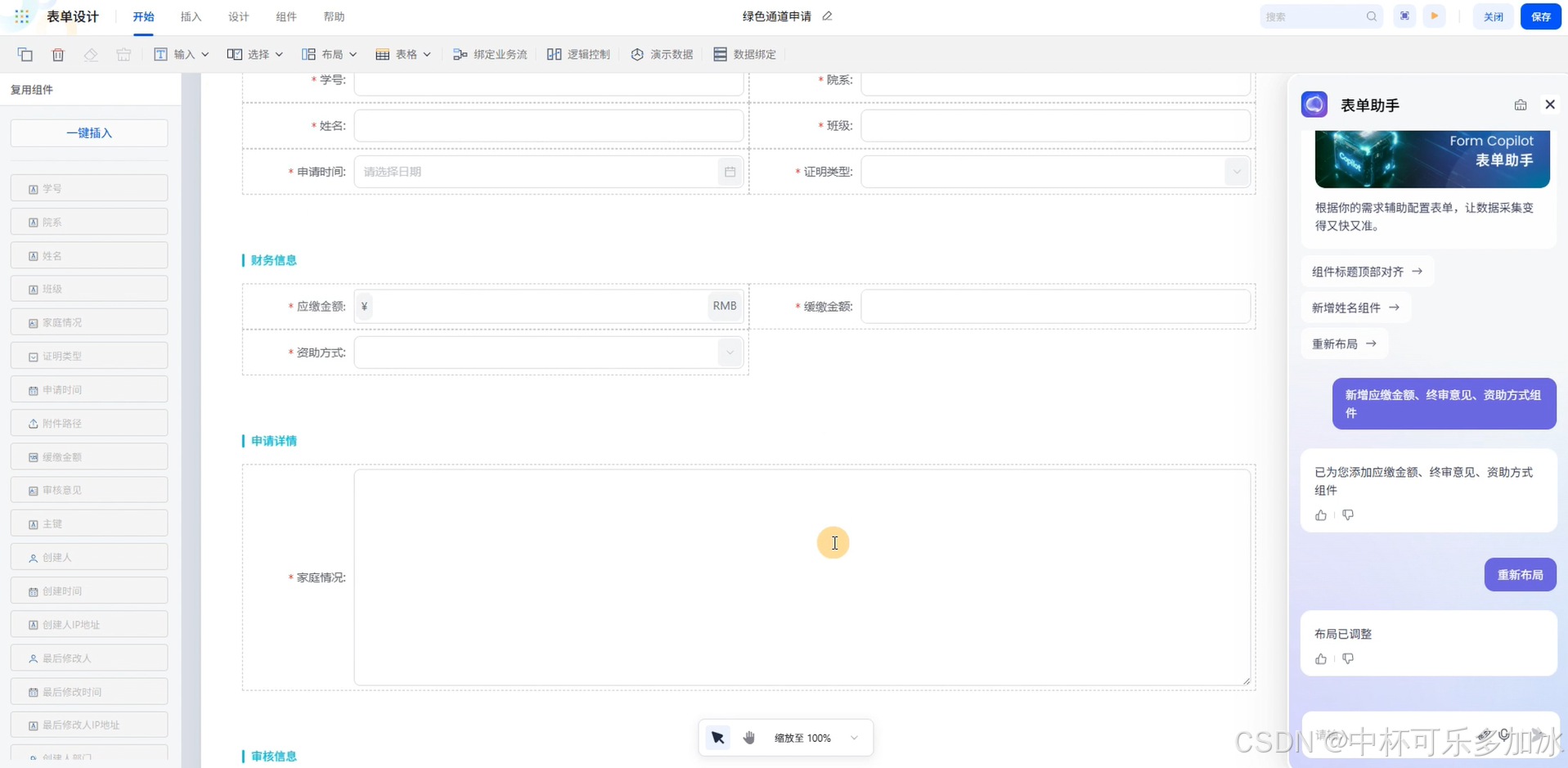This screenshot has width=1568, height=768.
Task: Click the 申请详情 section heading
Action: [274, 441]
